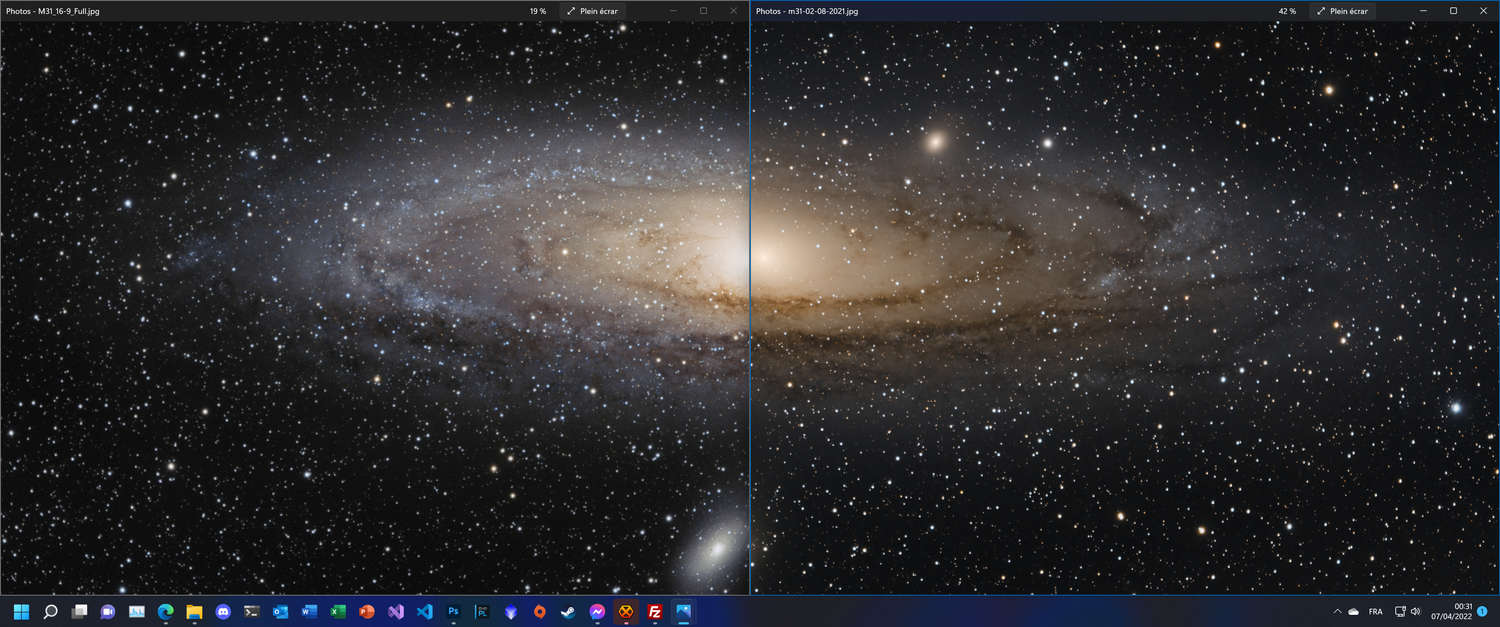Open Visual Studio from the taskbar

[395, 611]
